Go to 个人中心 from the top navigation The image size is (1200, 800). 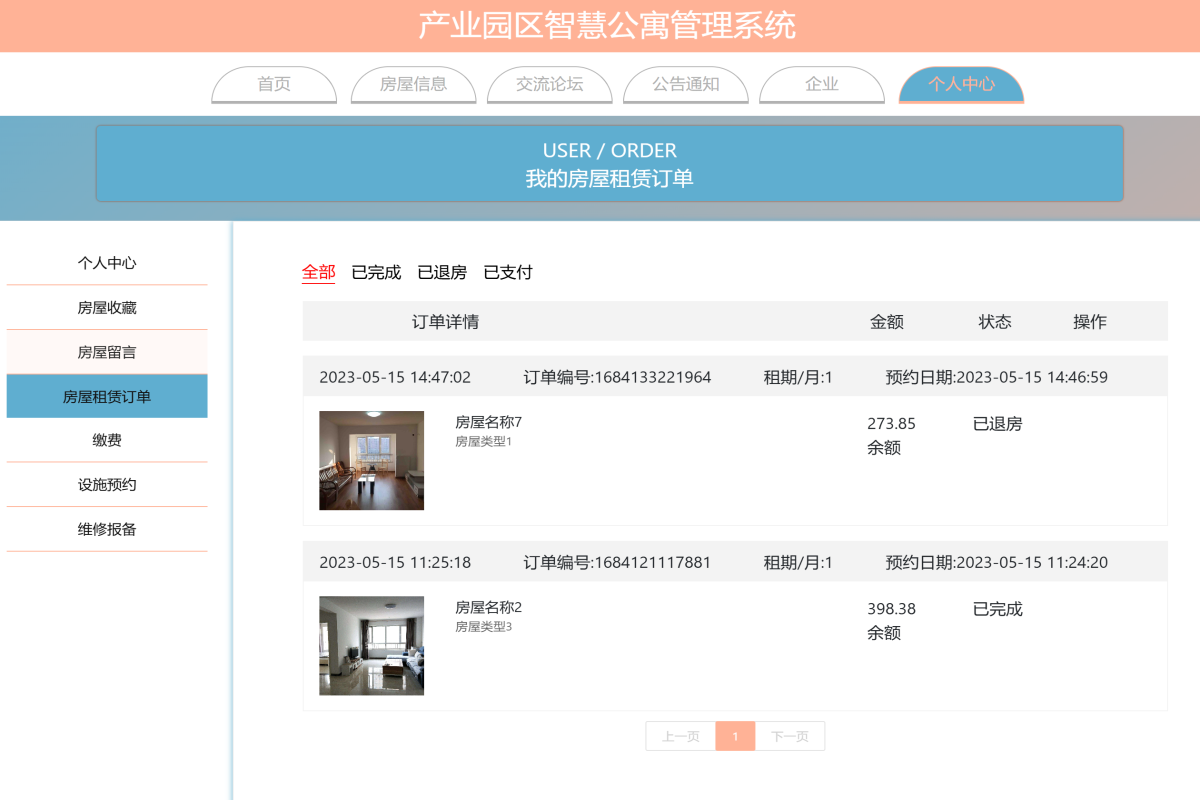coord(961,85)
